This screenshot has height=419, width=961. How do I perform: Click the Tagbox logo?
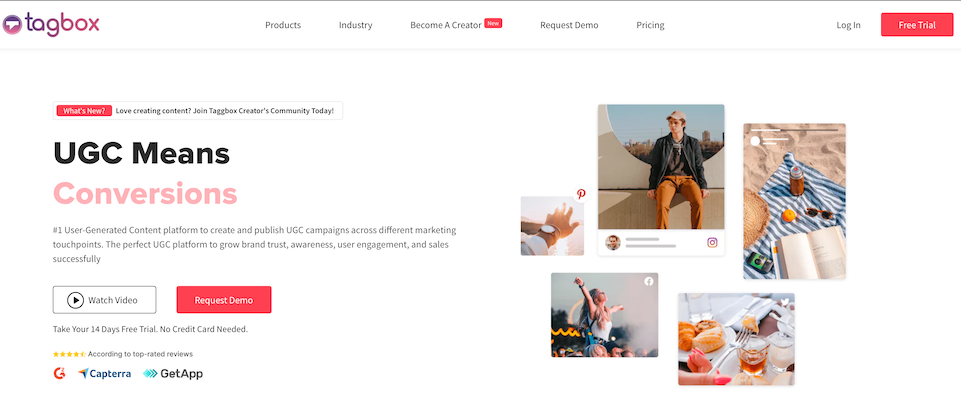(51, 25)
